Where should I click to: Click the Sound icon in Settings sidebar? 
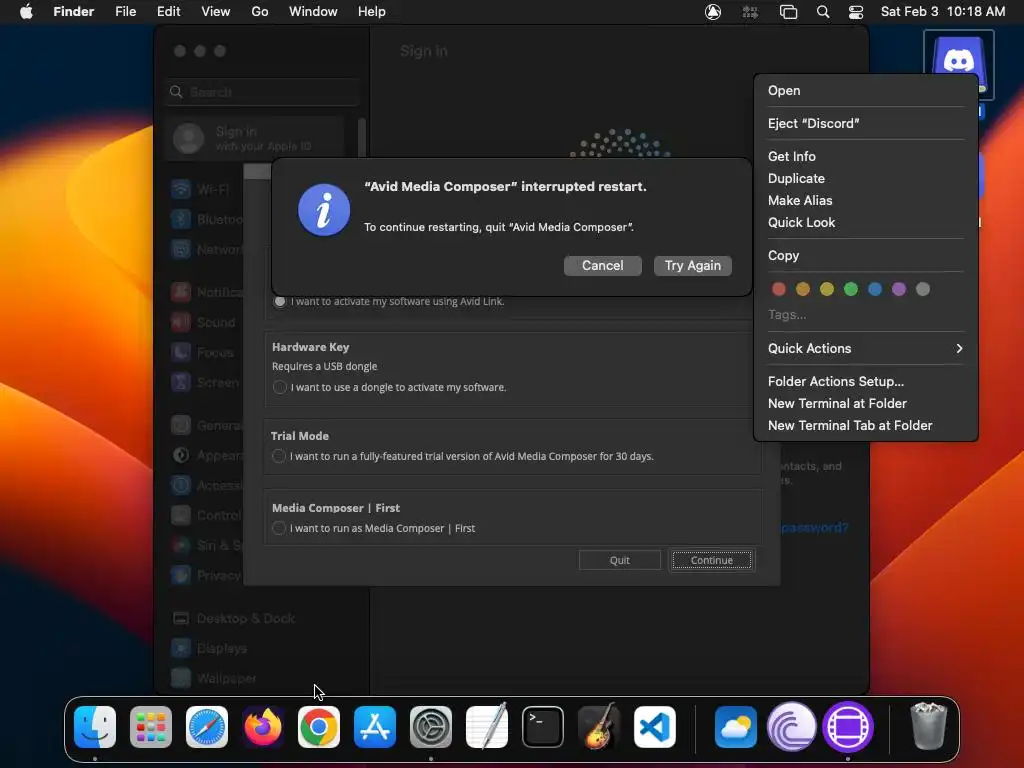coord(181,322)
